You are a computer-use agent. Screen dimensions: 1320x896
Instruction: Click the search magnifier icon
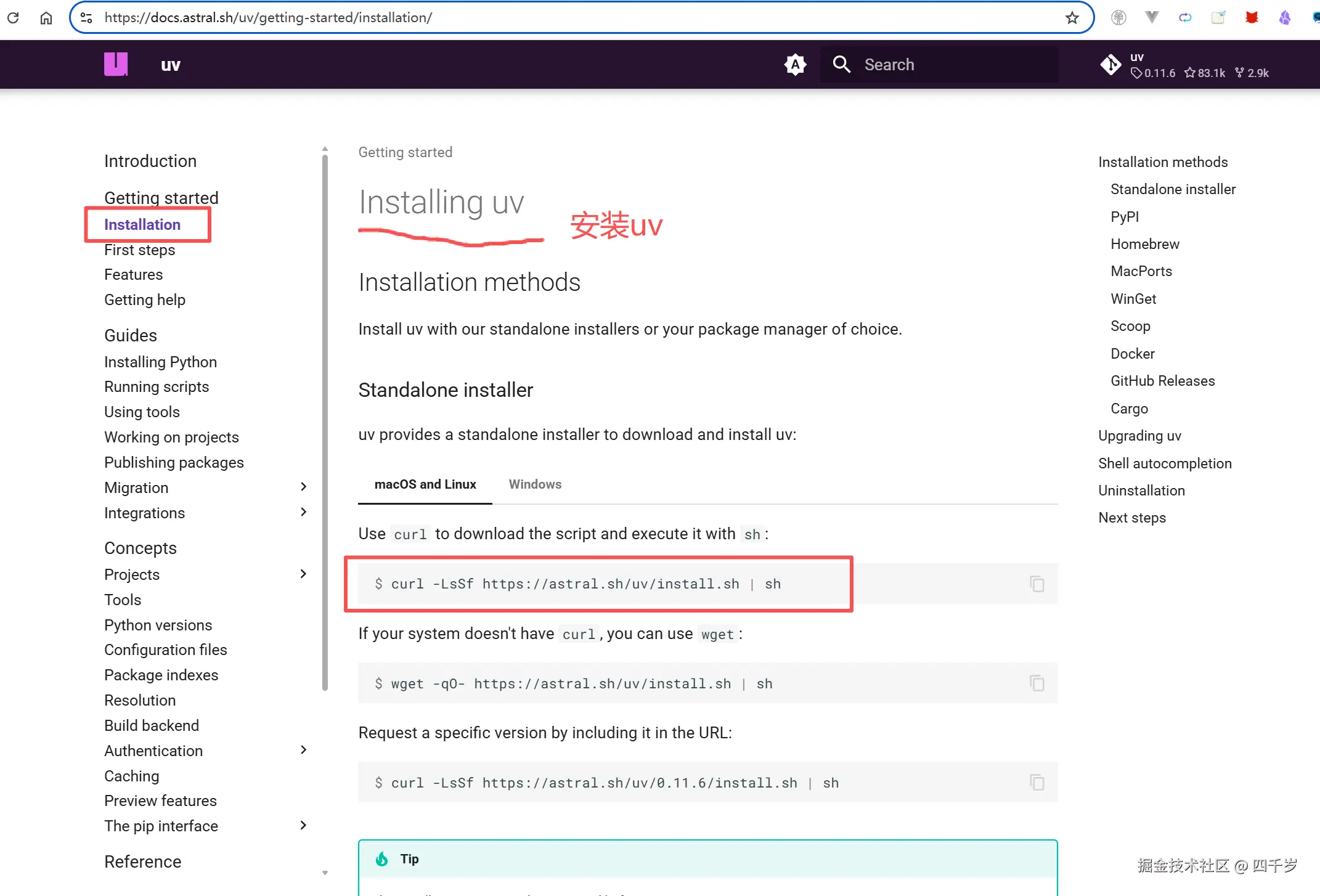point(841,64)
